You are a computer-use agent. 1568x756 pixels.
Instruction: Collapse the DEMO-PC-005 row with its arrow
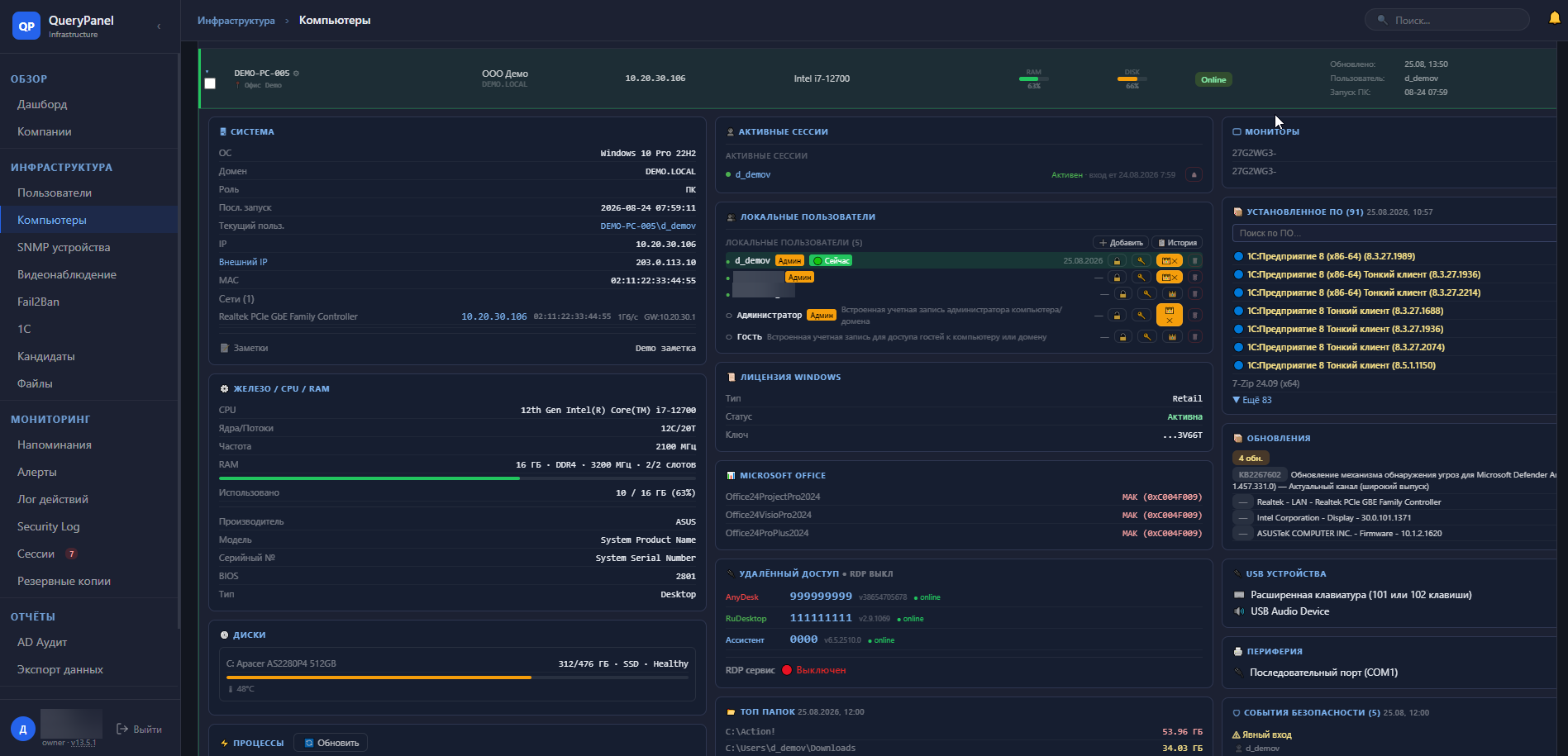pyautogui.click(x=207, y=72)
